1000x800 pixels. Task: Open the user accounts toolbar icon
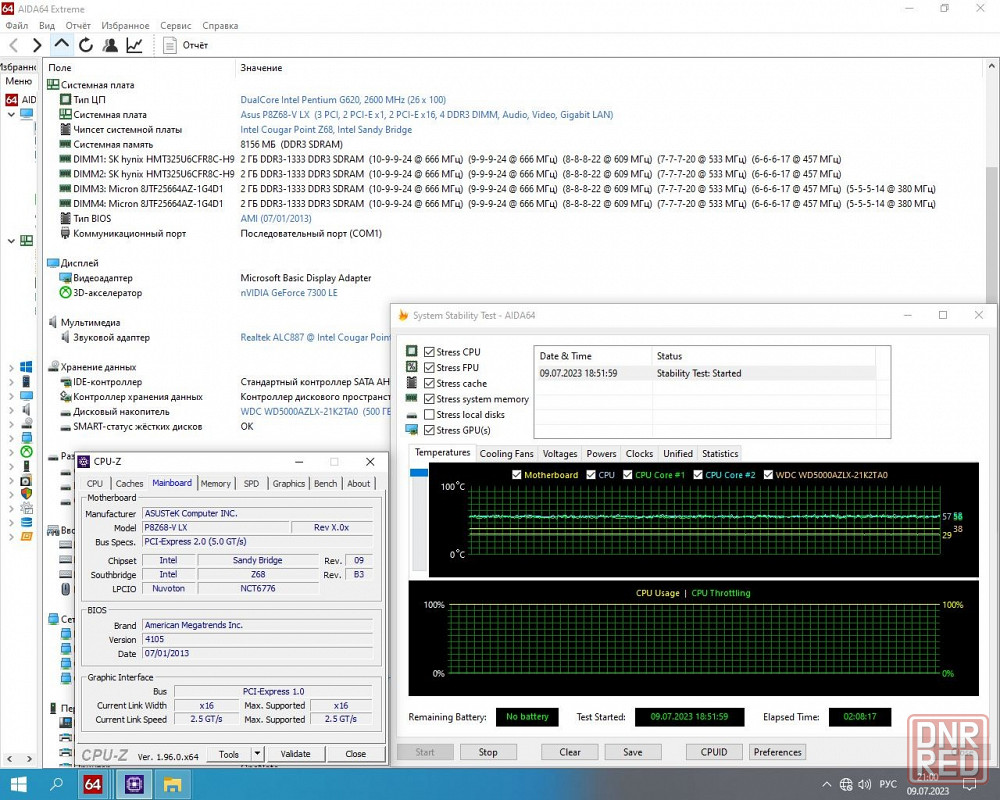[x=110, y=45]
